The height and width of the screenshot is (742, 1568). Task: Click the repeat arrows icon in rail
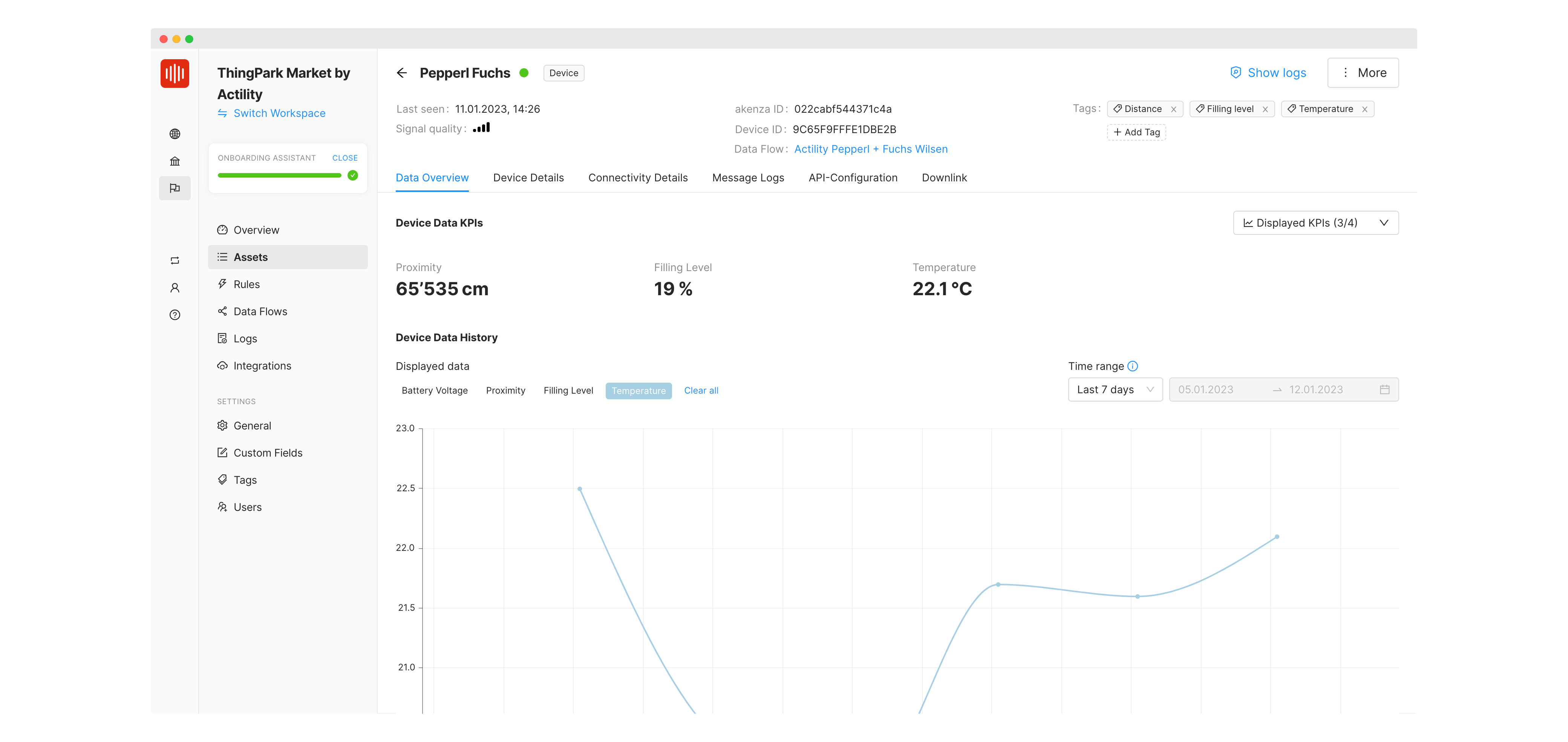(x=175, y=261)
